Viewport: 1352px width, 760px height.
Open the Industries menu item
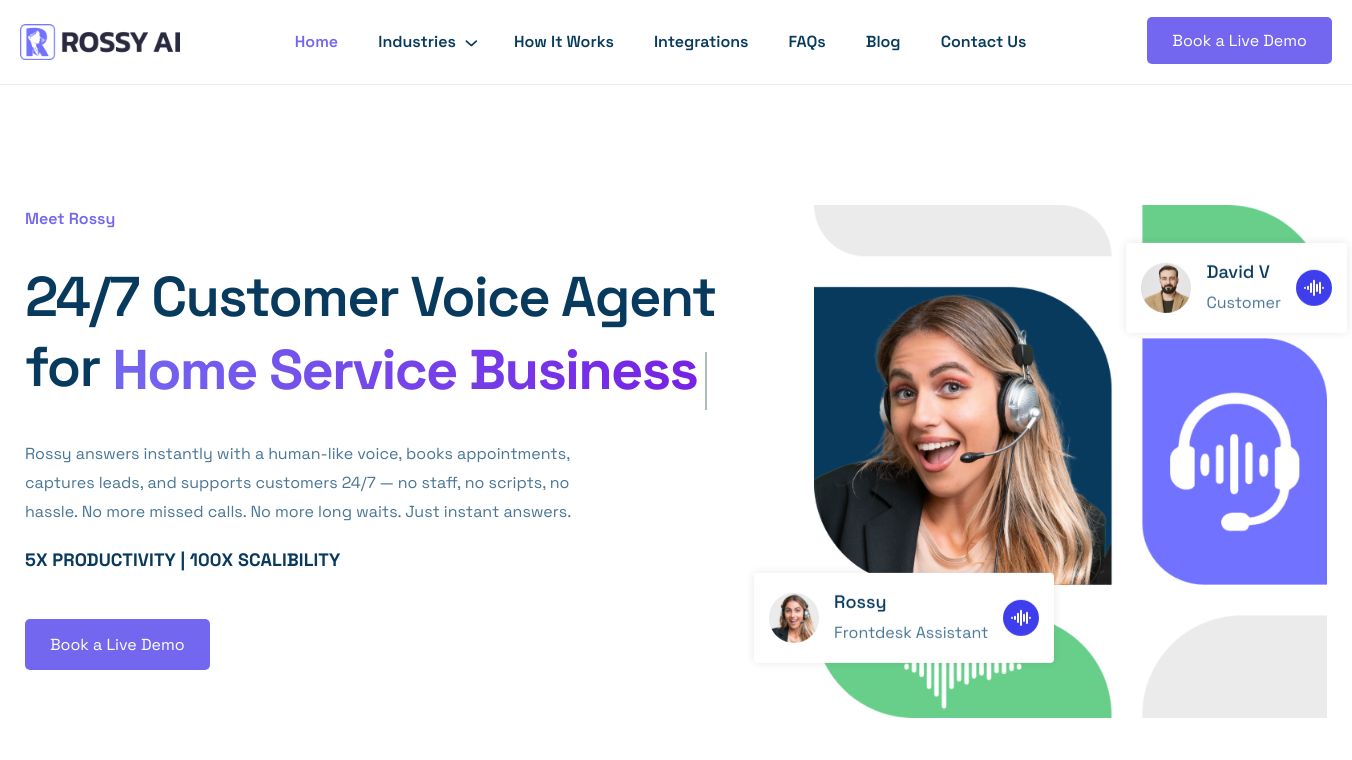point(417,42)
